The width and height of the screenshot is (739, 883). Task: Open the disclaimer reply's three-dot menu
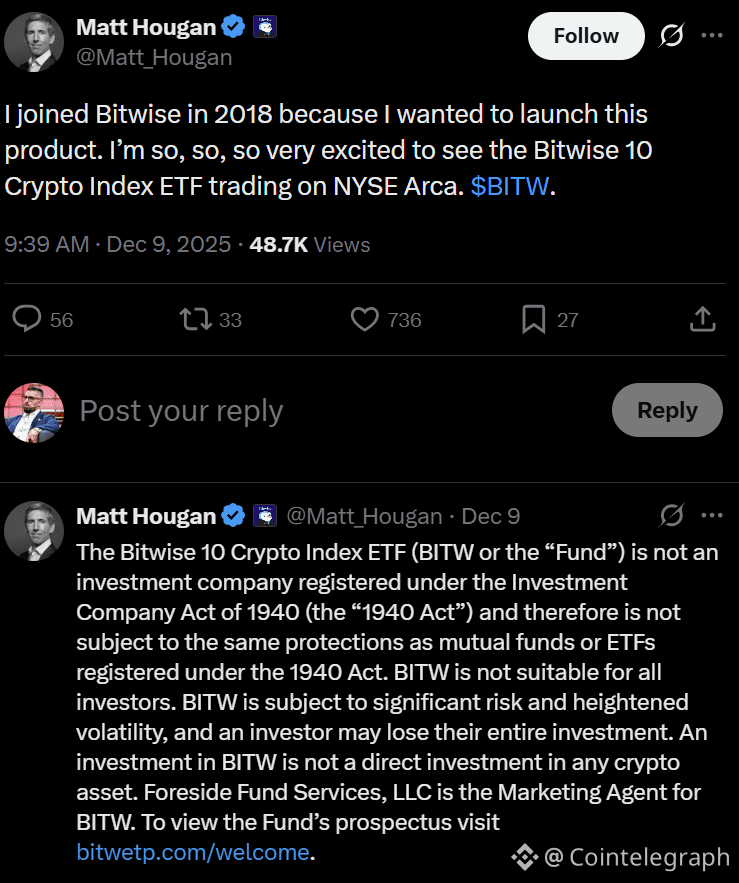[x=711, y=516]
